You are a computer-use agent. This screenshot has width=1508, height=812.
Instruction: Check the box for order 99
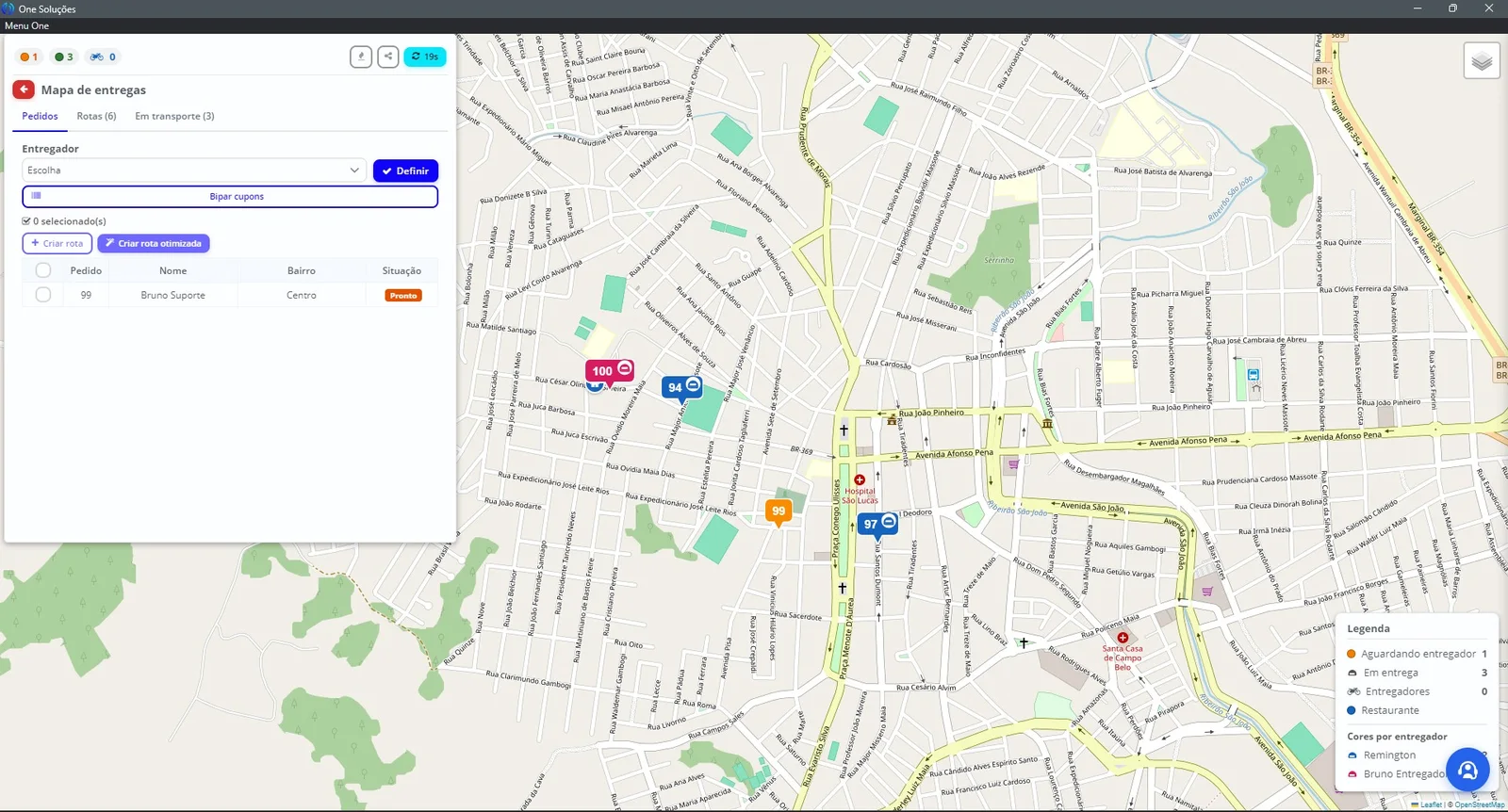43,295
